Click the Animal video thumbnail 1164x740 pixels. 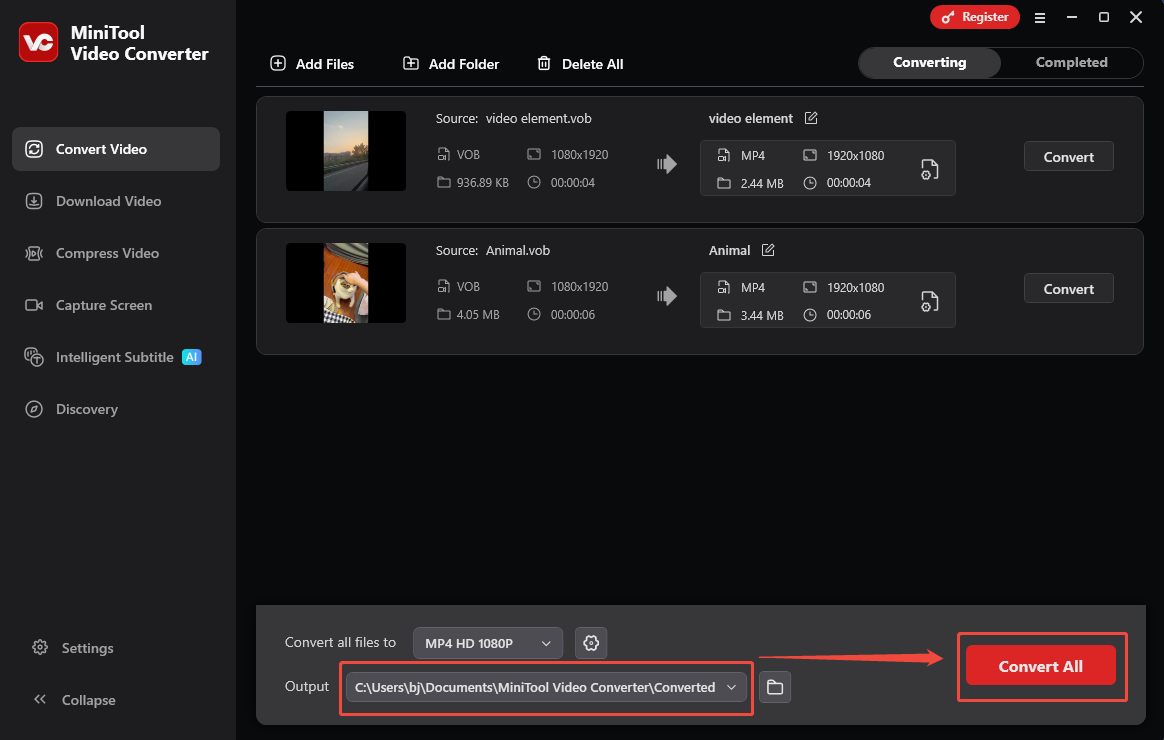345,283
